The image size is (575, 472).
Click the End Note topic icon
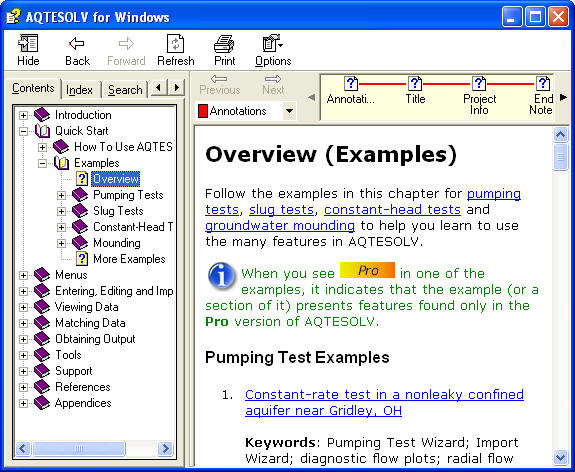point(543,84)
